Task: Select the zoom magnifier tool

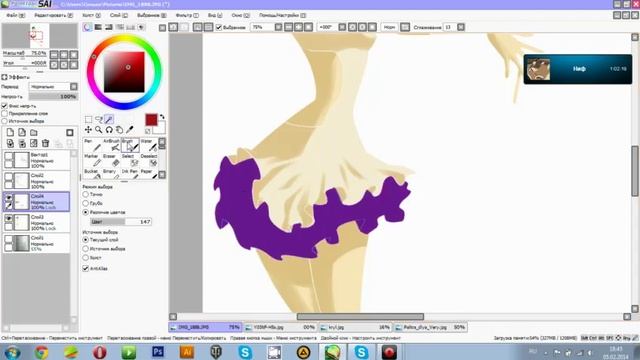Action: point(98,130)
